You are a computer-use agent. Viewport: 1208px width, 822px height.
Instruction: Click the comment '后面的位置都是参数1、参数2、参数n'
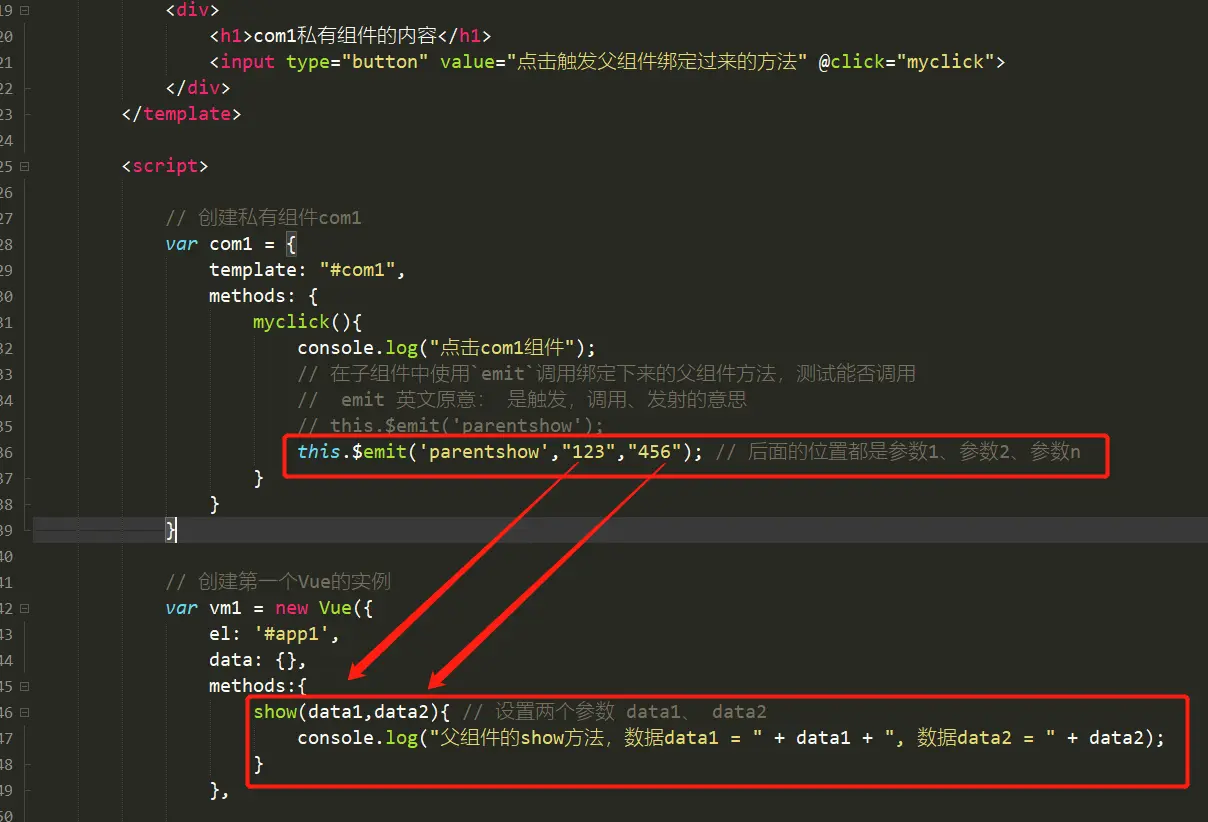pyautogui.click(x=898, y=452)
